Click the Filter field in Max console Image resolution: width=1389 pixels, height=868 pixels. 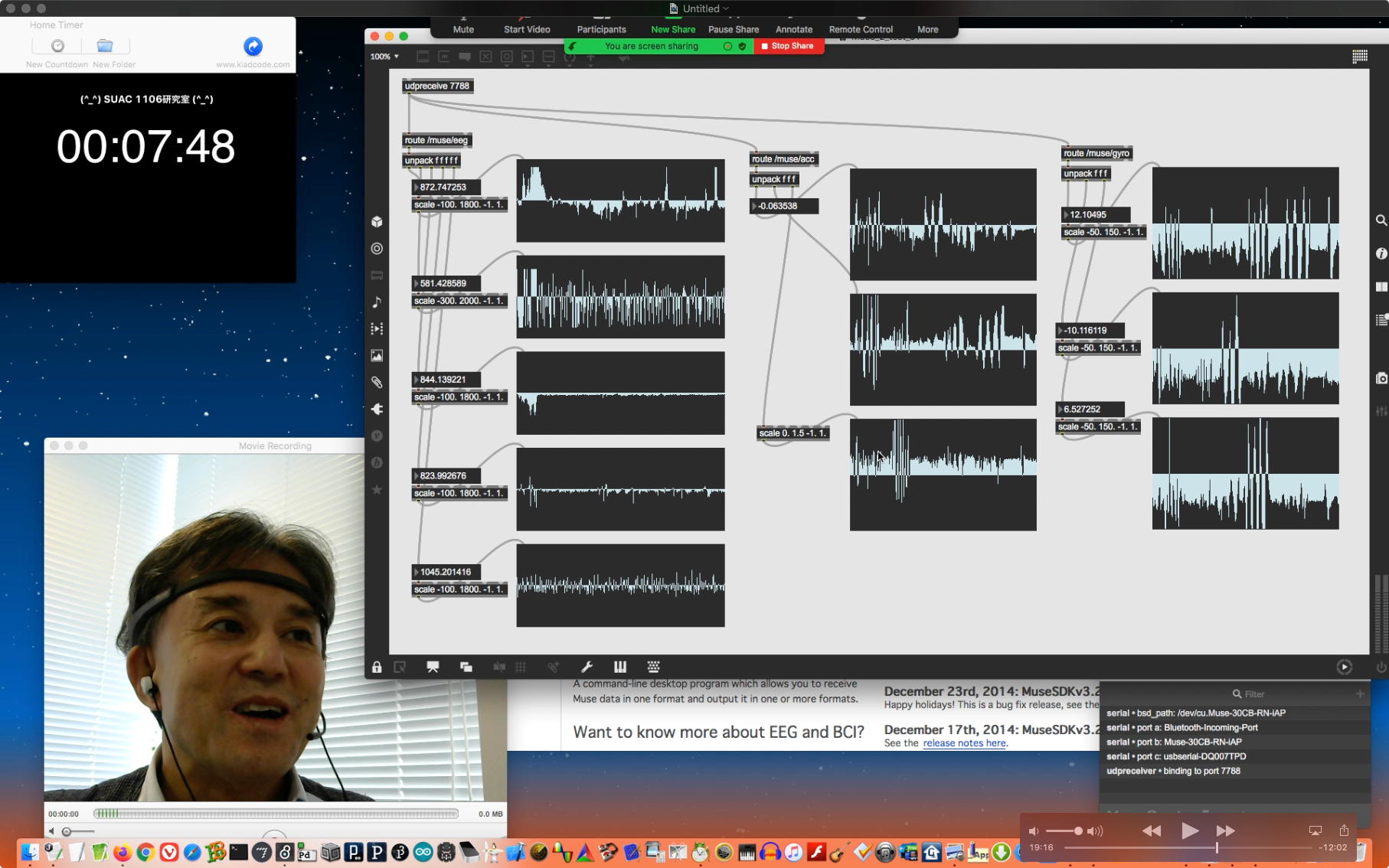tap(1254, 694)
